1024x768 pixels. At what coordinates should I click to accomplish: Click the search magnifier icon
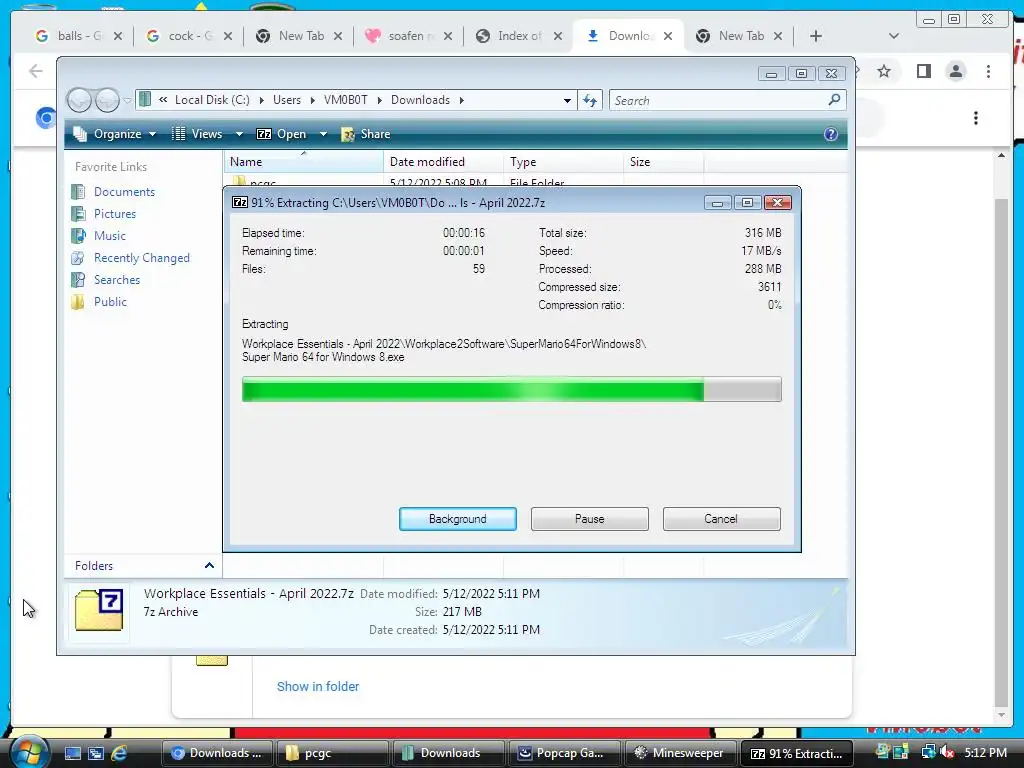[x=834, y=100]
